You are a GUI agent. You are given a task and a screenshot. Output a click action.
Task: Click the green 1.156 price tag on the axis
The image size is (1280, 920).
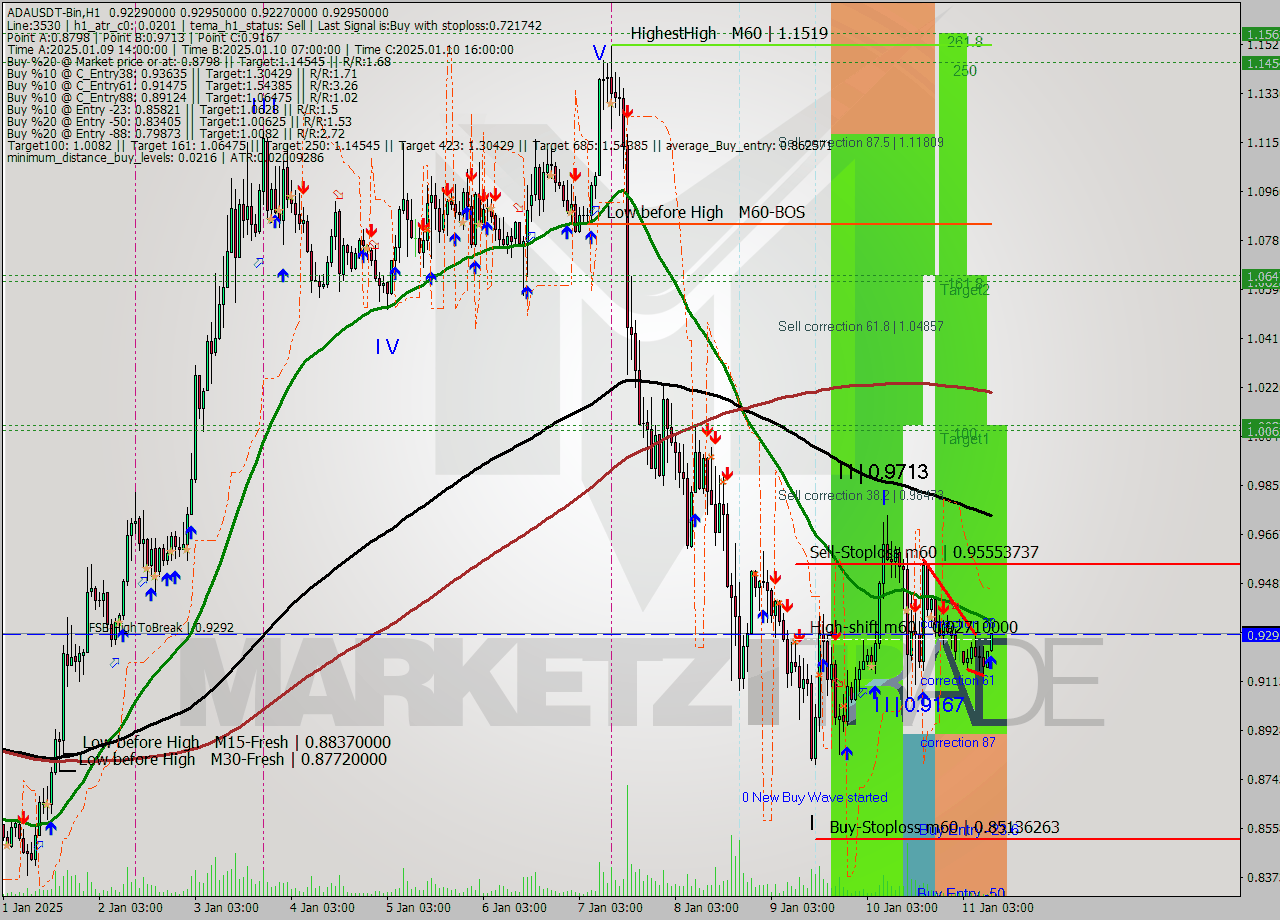pyautogui.click(x=1260, y=34)
